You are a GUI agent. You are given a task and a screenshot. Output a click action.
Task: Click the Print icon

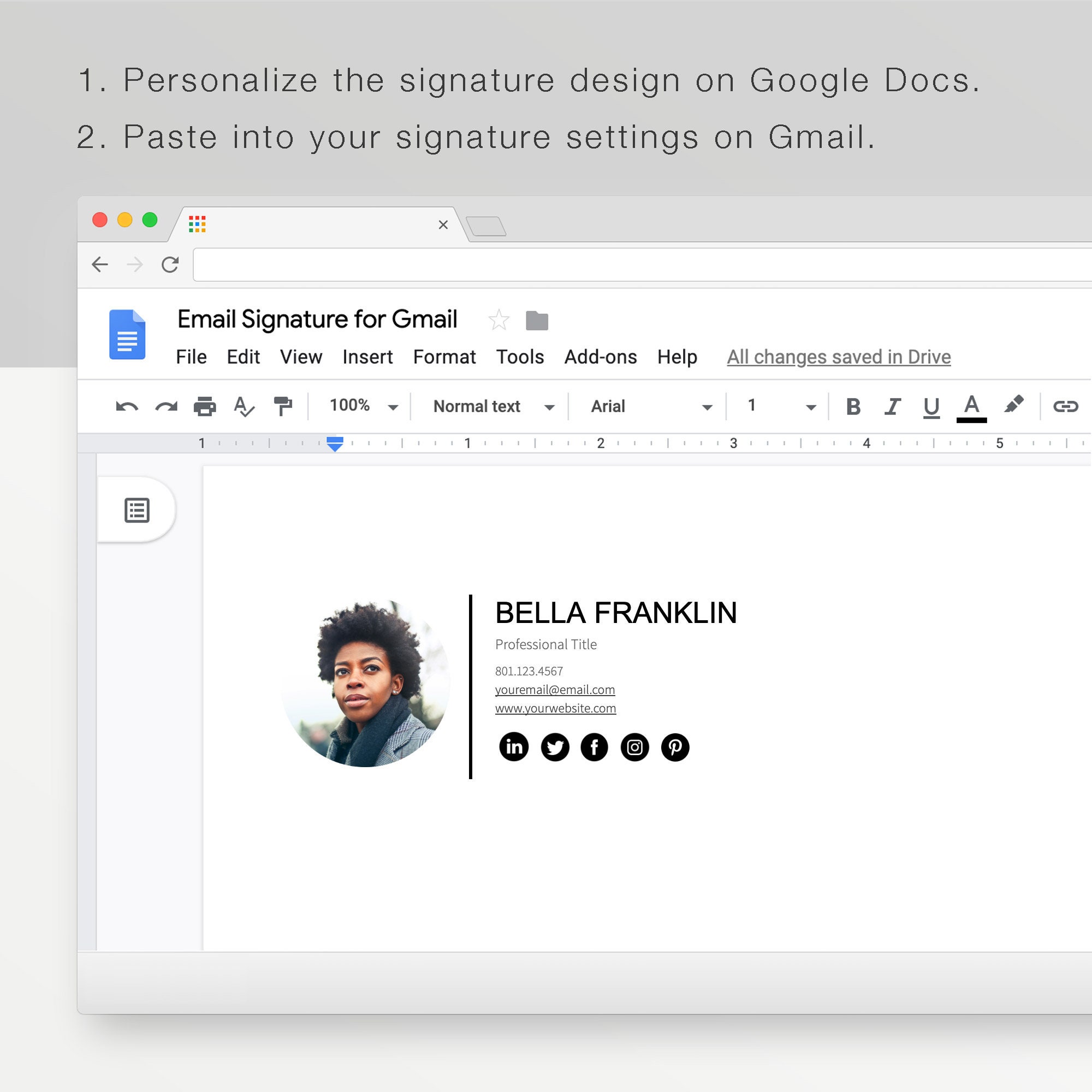pyautogui.click(x=205, y=406)
